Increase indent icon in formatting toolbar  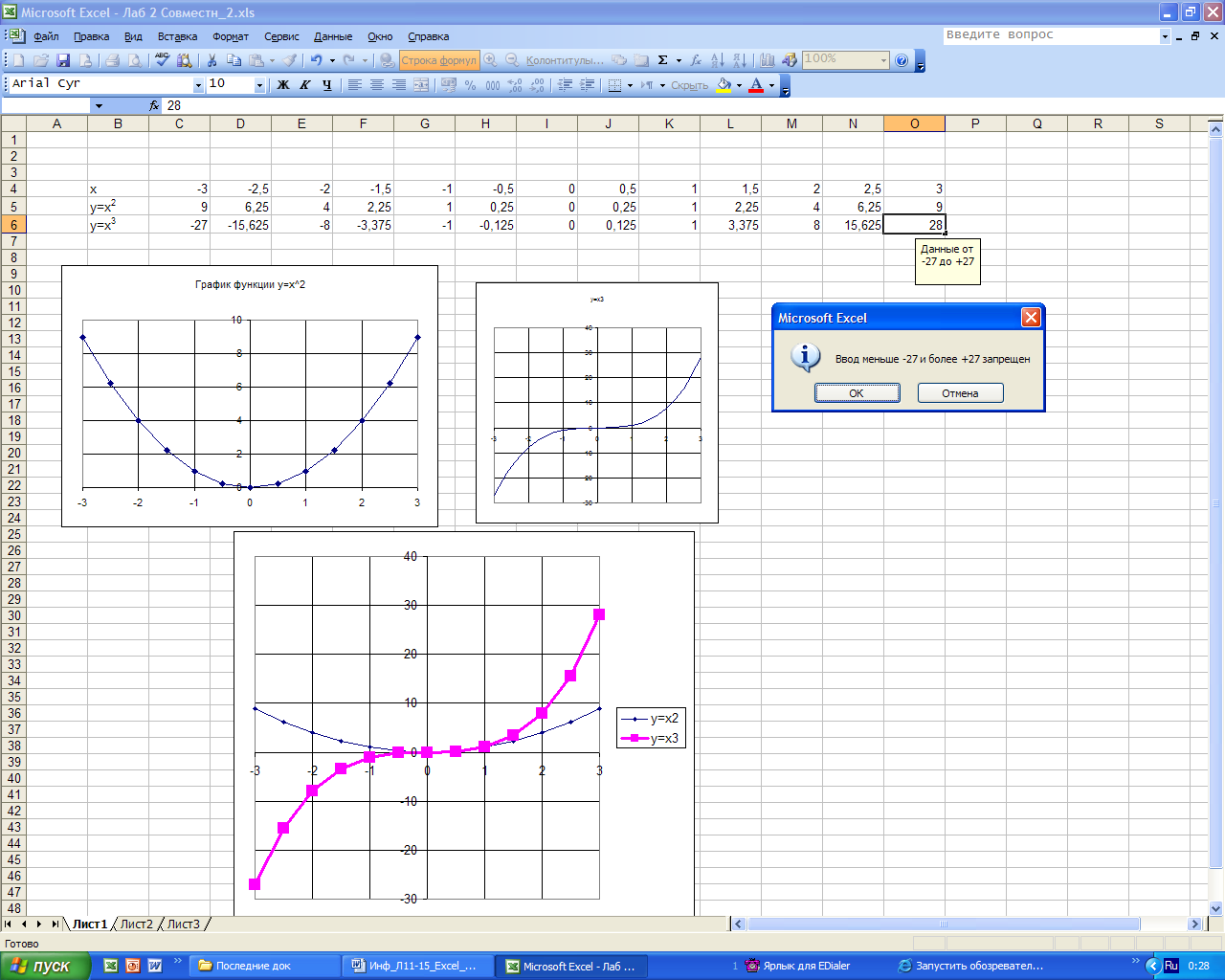588,85
